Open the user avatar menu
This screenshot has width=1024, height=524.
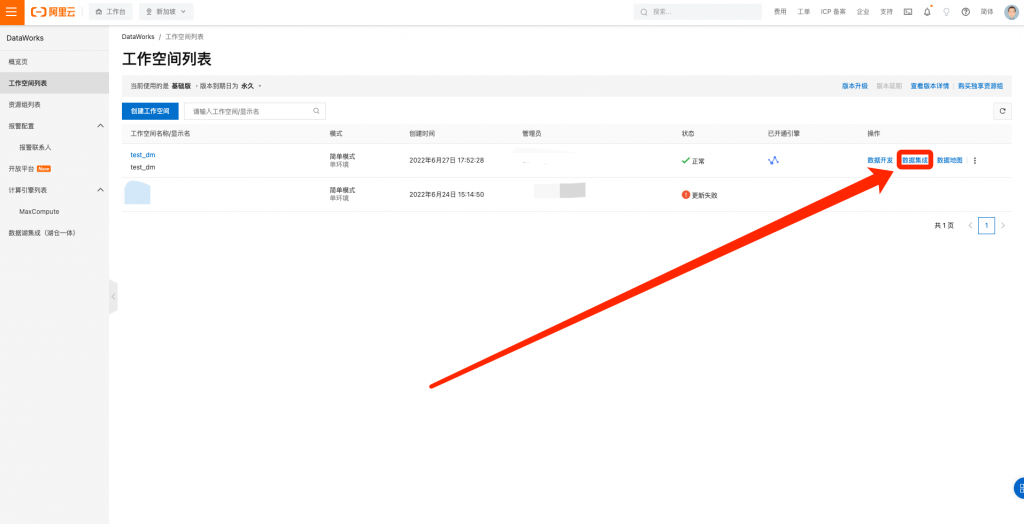[x=1011, y=12]
